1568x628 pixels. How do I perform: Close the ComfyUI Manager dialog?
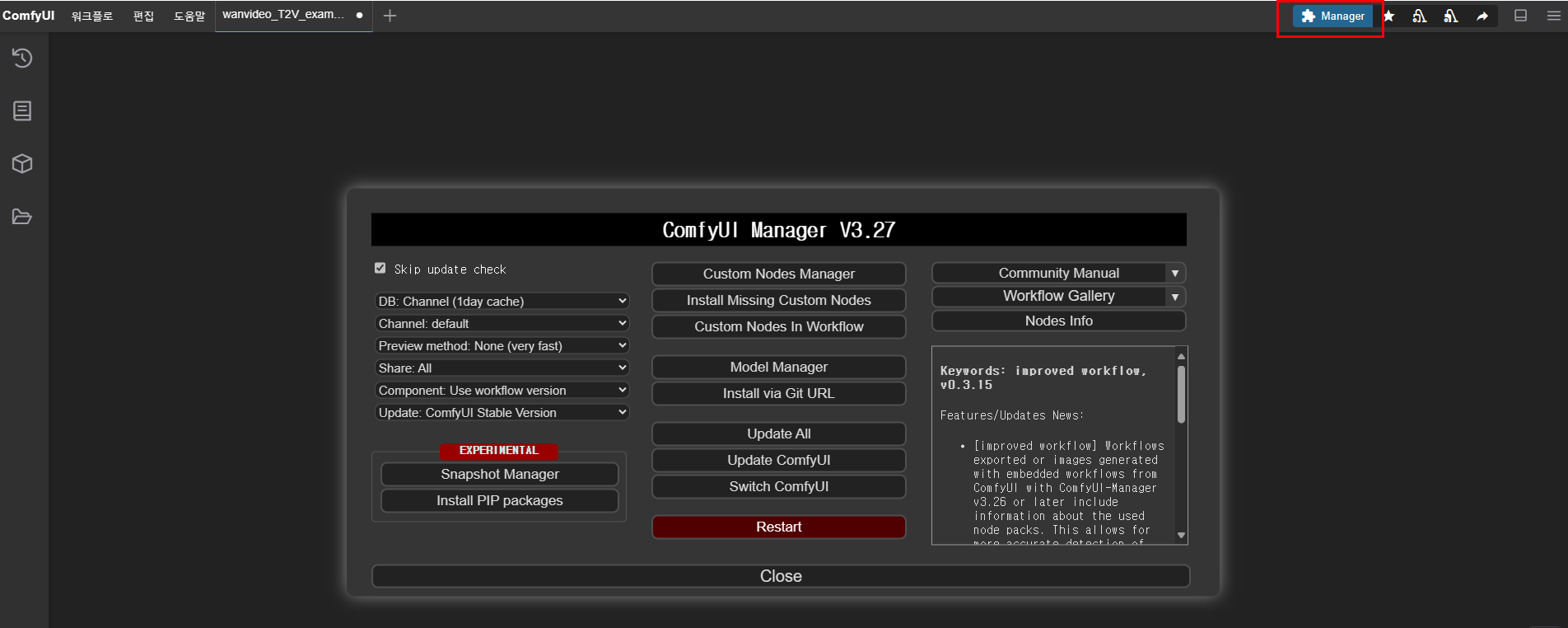pyautogui.click(x=781, y=576)
